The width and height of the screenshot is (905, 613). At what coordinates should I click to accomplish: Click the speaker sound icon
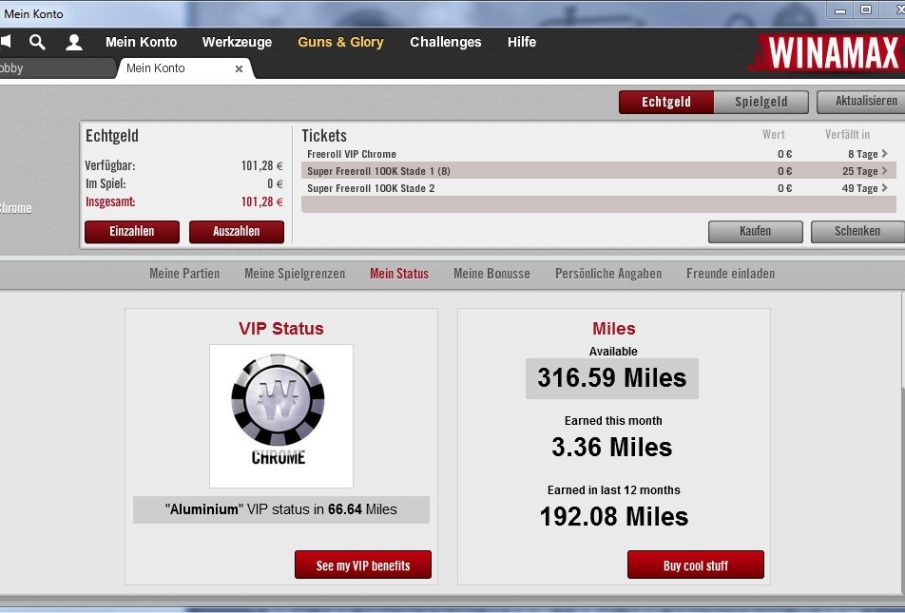pos(5,42)
